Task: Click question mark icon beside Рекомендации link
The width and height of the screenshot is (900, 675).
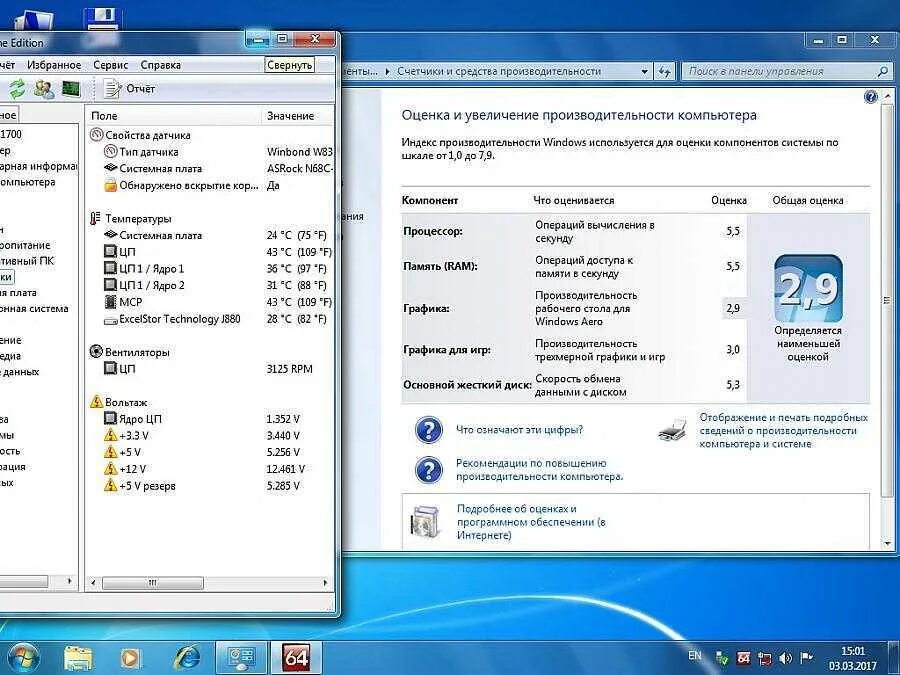Action: [x=429, y=470]
